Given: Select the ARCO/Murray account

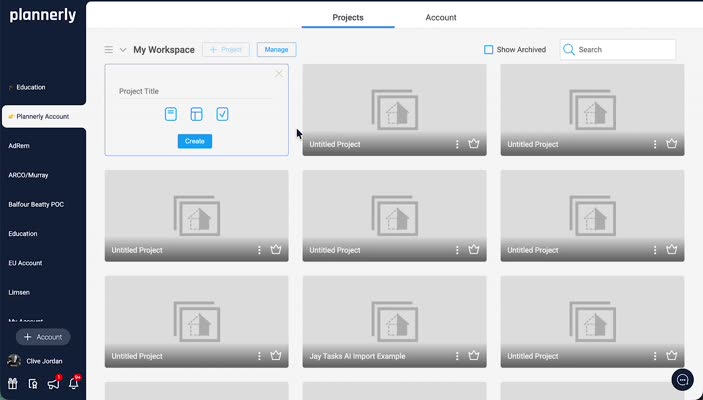Looking at the screenshot, I should click(28, 175).
